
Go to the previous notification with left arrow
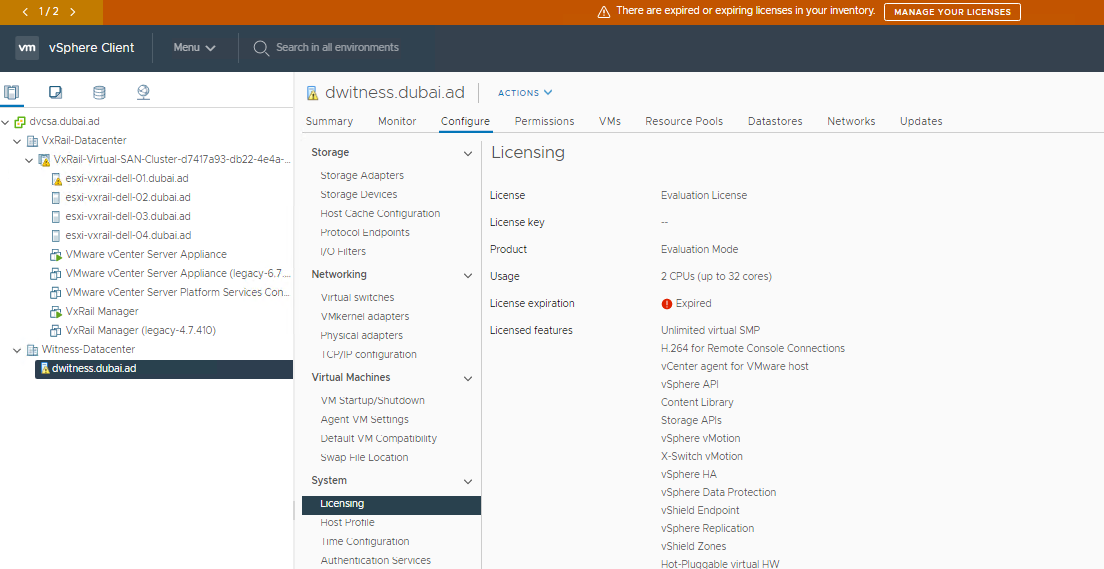click(x=25, y=12)
